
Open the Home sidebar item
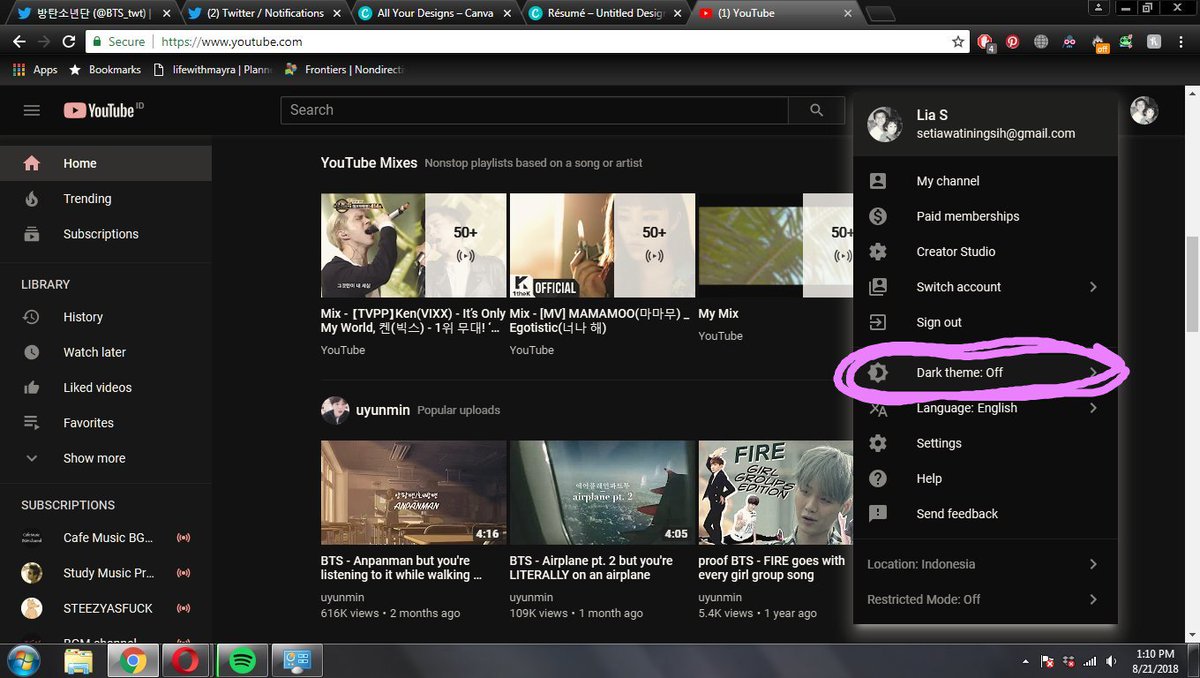point(105,163)
